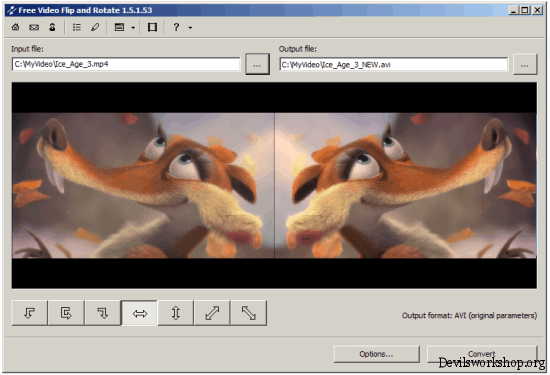This screenshot has width=550, height=375.
Task: Expand the help dropdown arrow
Action: pos(190,27)
